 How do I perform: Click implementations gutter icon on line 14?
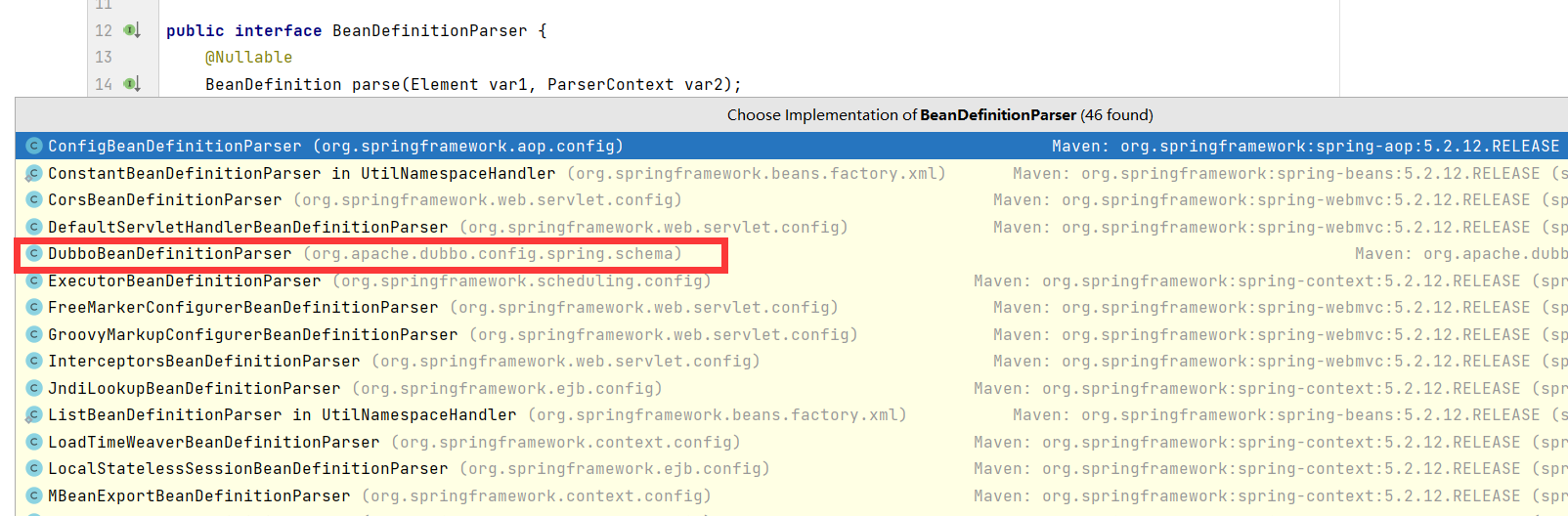[x=132, y=84]
